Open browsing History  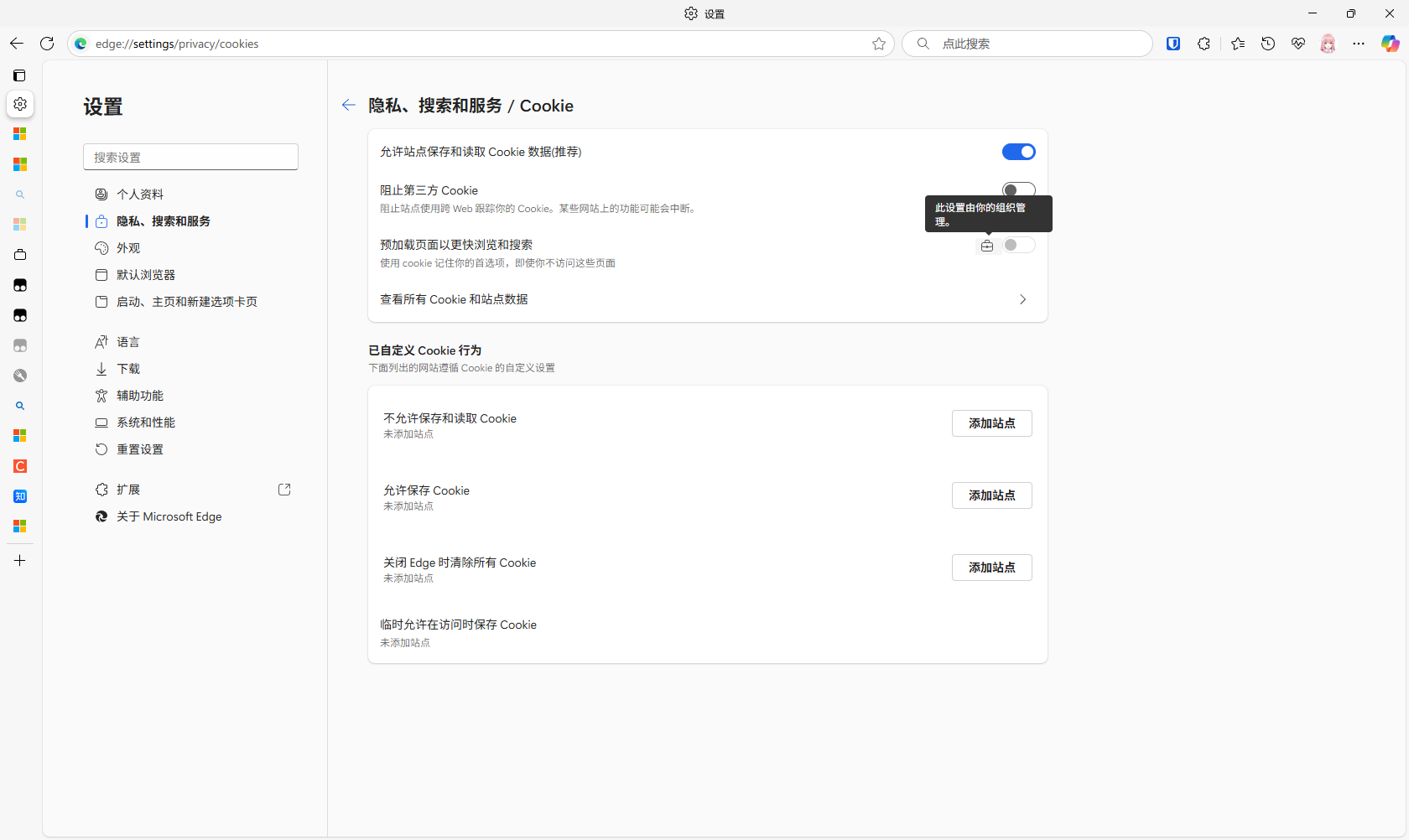point(1268,44)
